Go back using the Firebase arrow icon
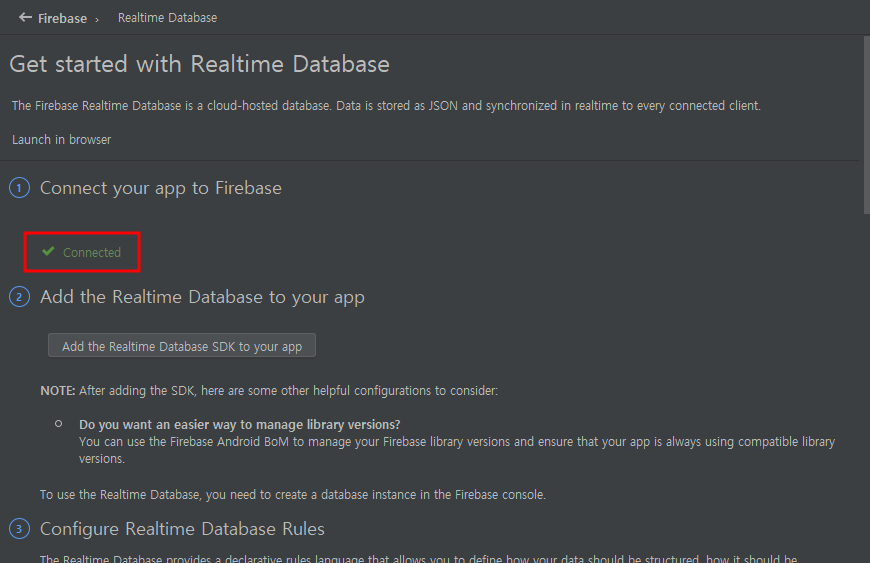This screenshot has height=563, width=870. coord(25,18)
